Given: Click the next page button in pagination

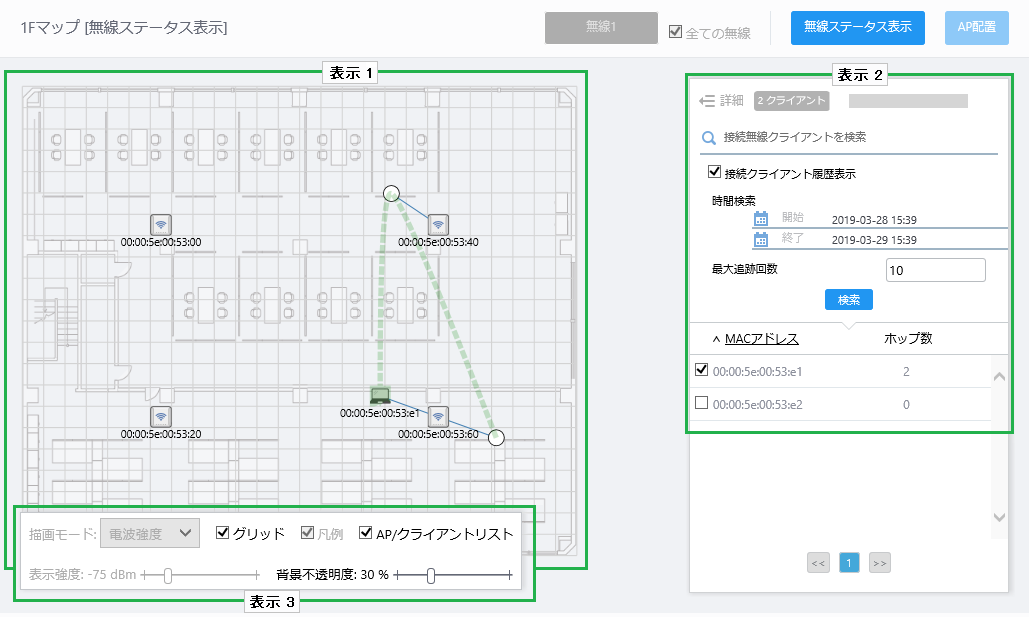Looking at the screenshot, I should pyautogui.click(x=879, y=563).
